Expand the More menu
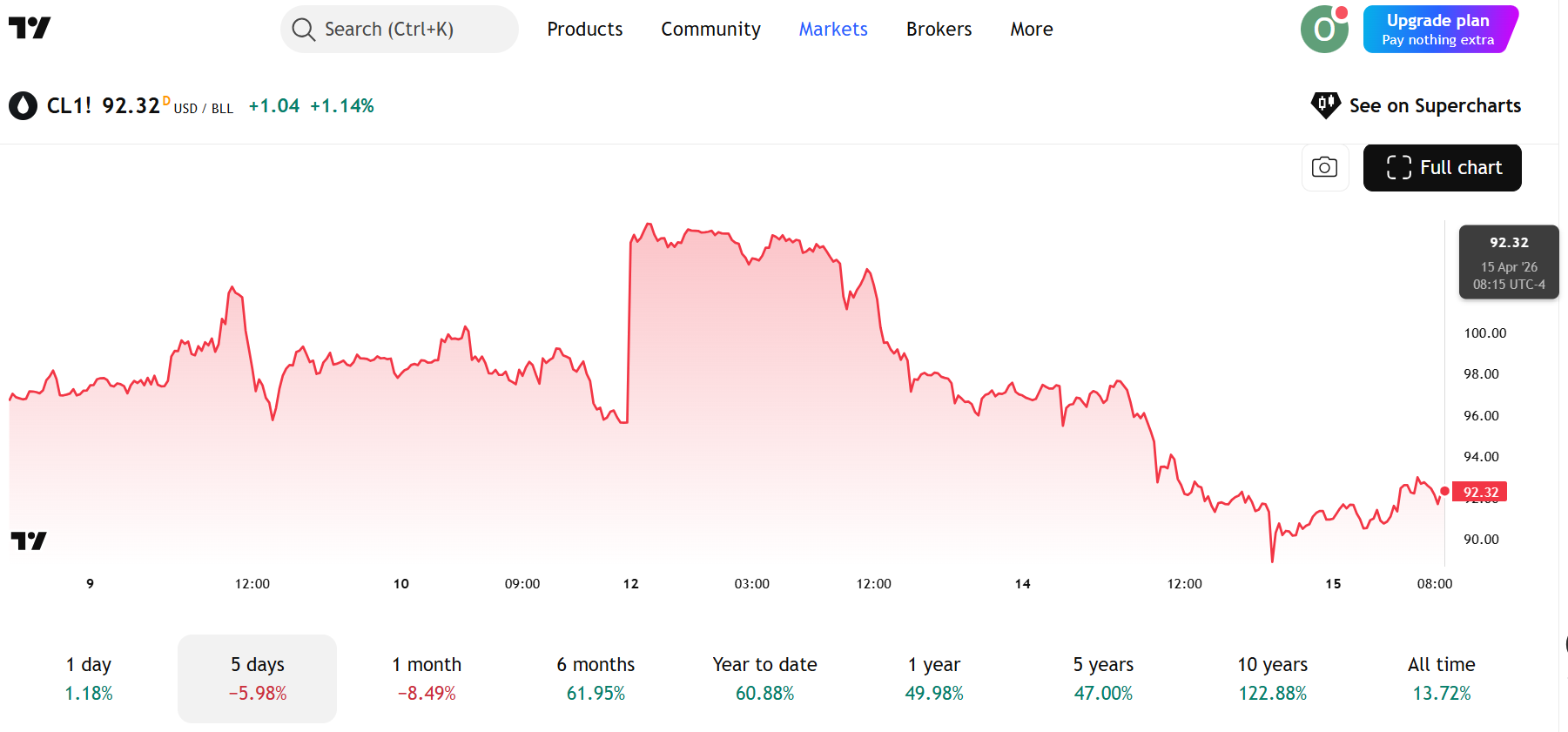1568x732 pixels. [x=1031, y=30]
